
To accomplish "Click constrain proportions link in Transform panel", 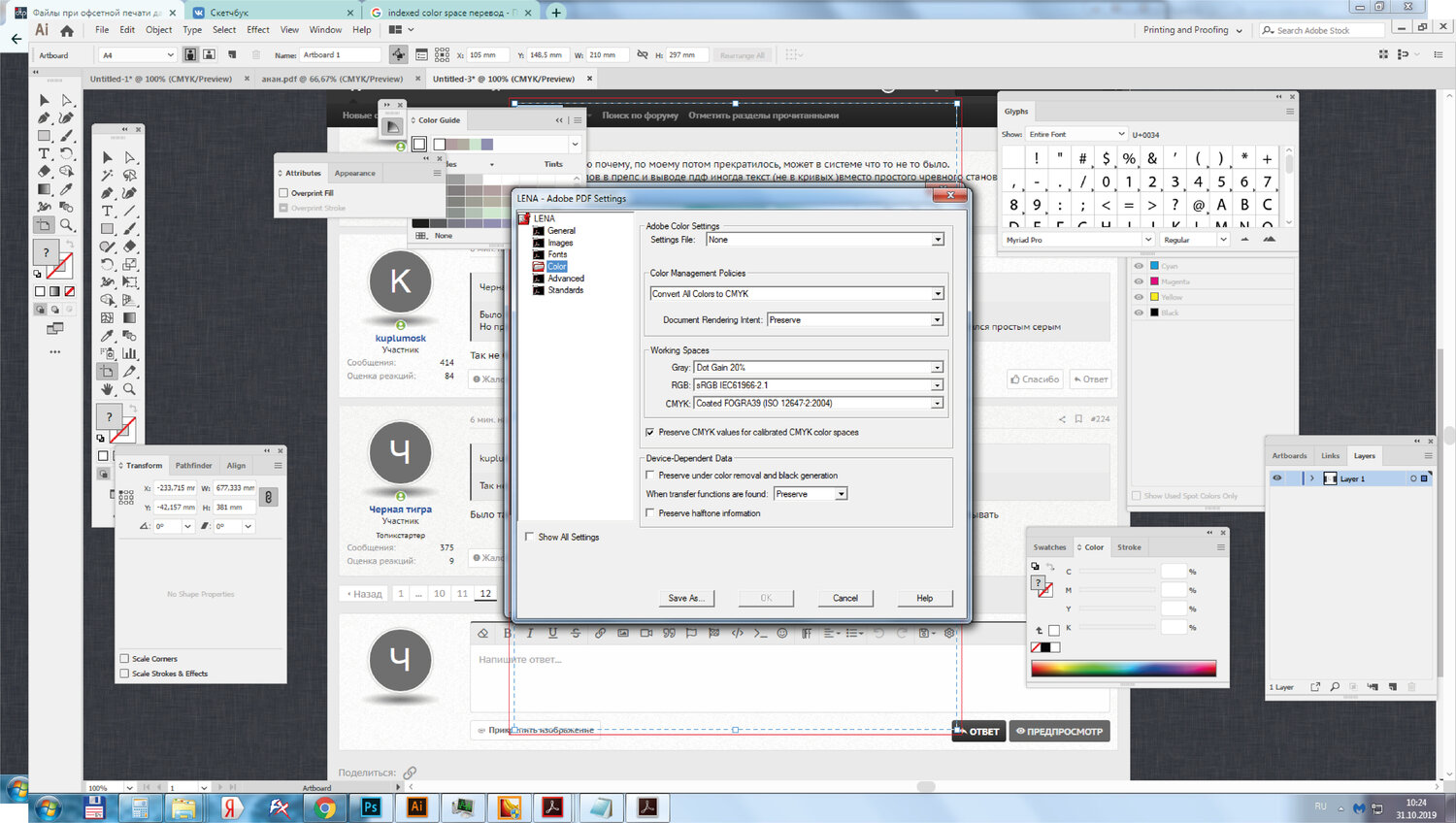I will pos(269,497).
